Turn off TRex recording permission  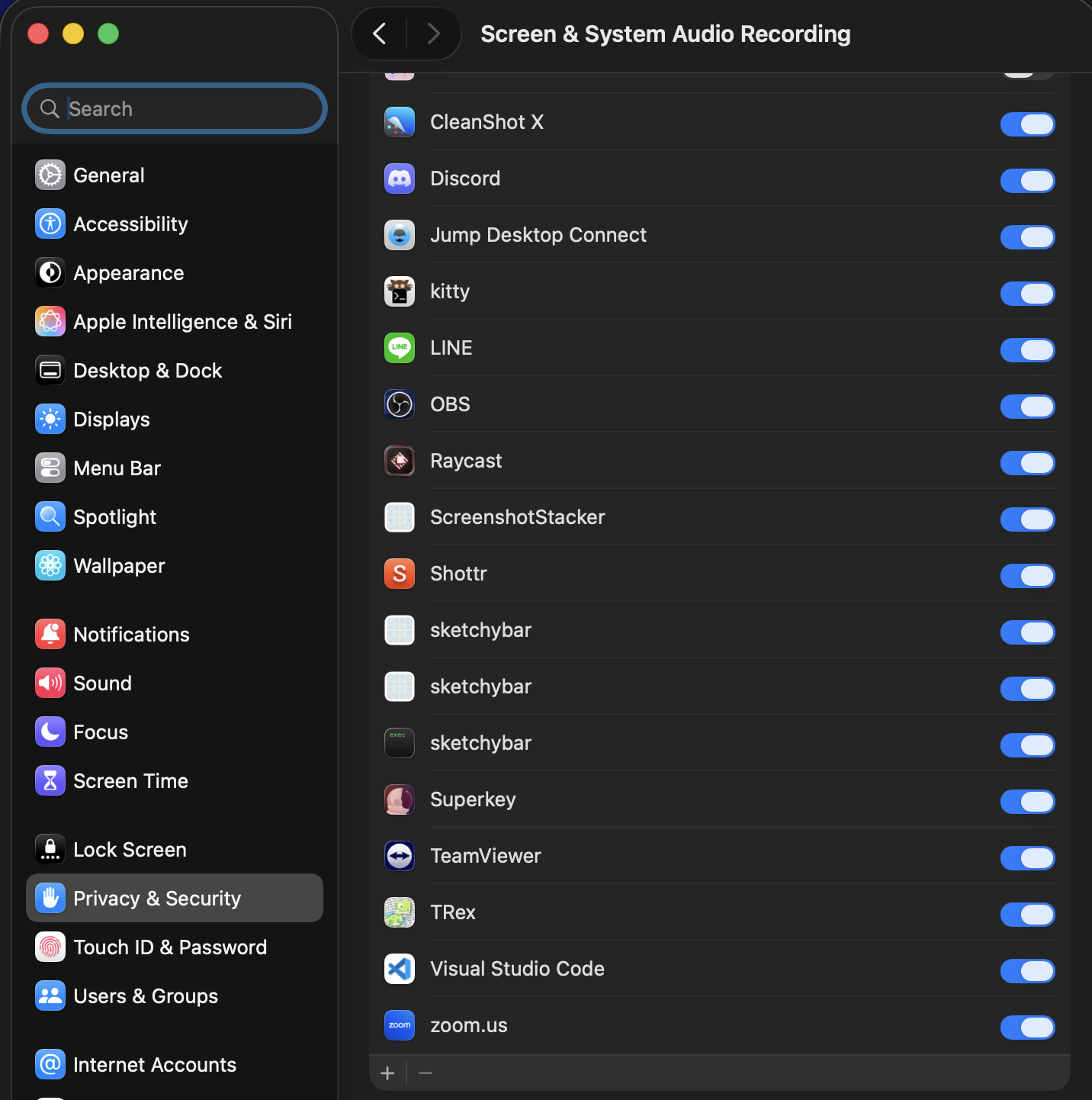pos(1027,915)
